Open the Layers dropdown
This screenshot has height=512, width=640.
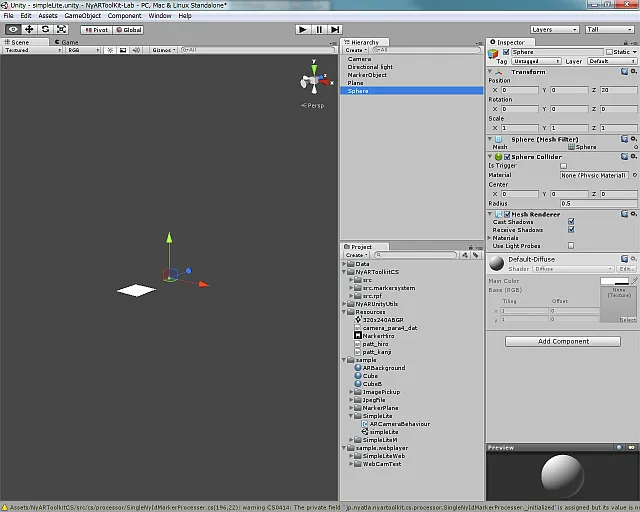click(554, 29)
